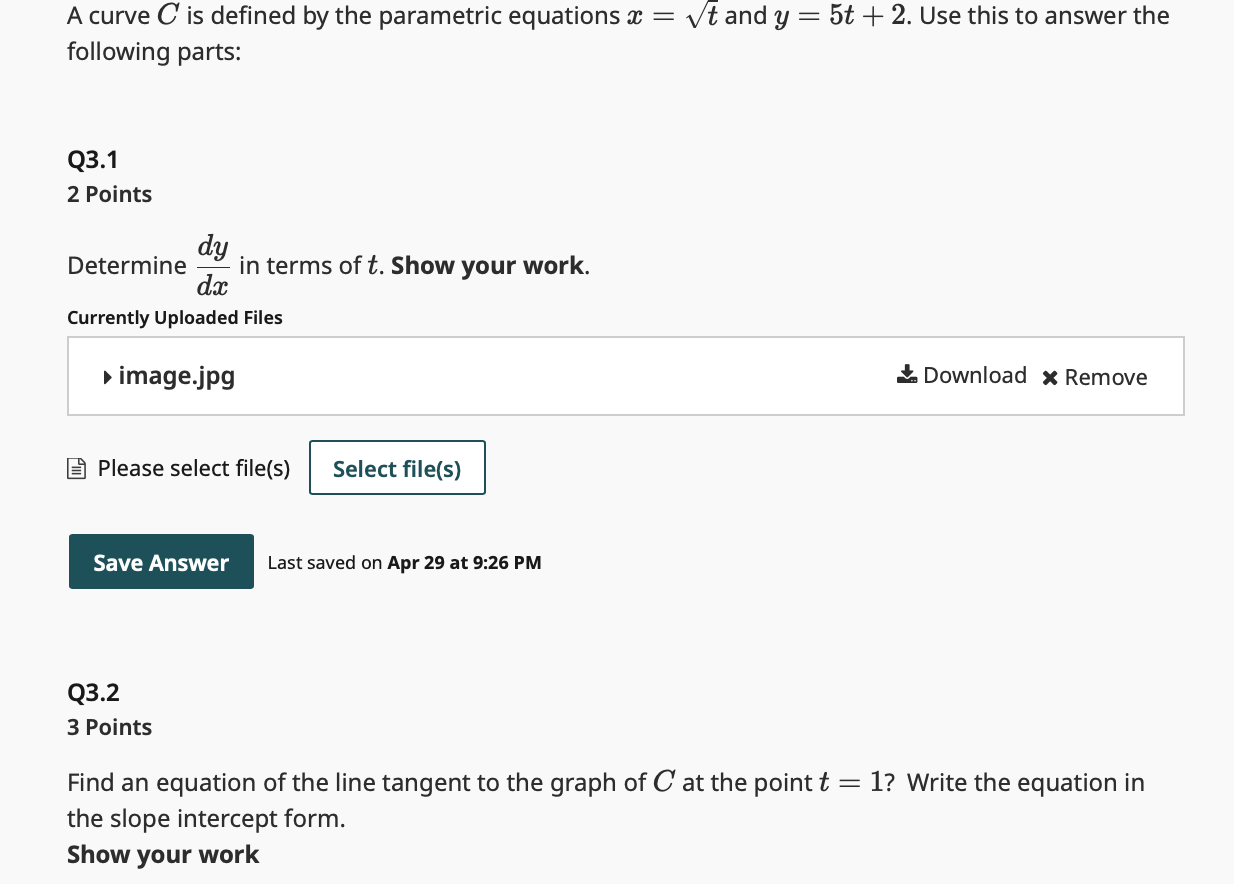
Task: Click the Q3.2 section heading
Action: coord(93,691)
